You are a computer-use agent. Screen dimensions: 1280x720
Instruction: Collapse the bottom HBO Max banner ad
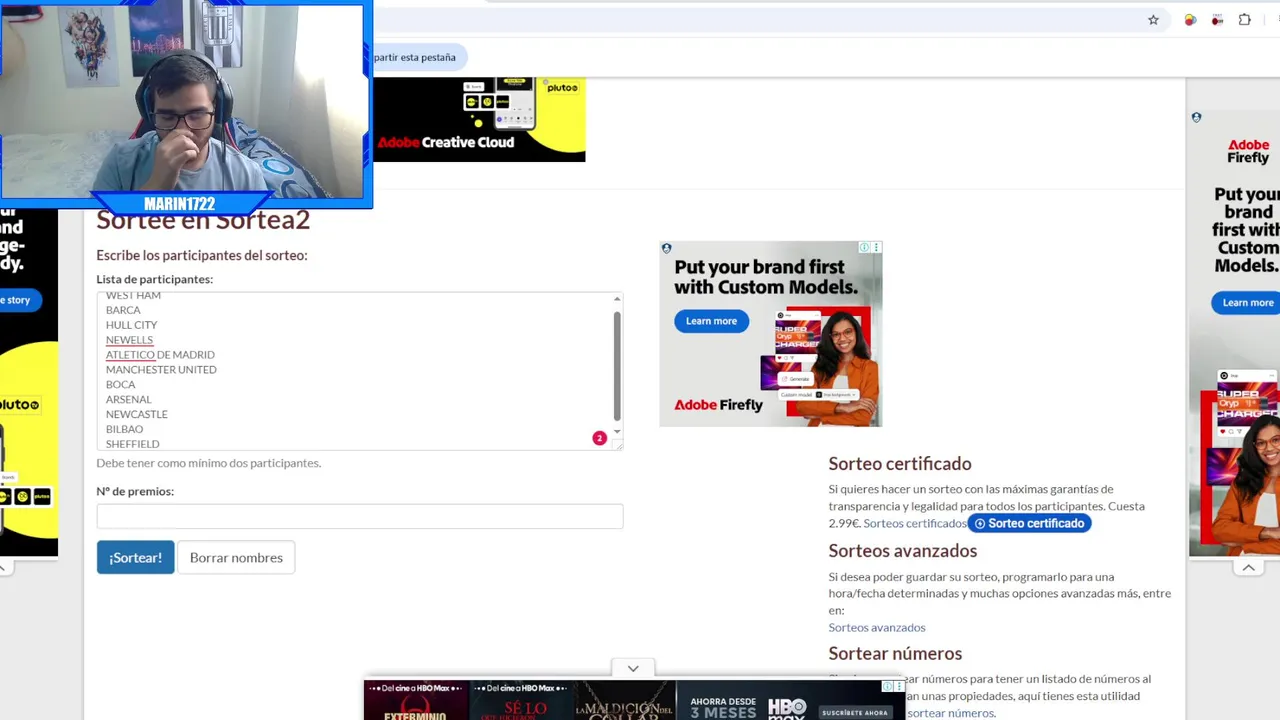pos(633,668)
